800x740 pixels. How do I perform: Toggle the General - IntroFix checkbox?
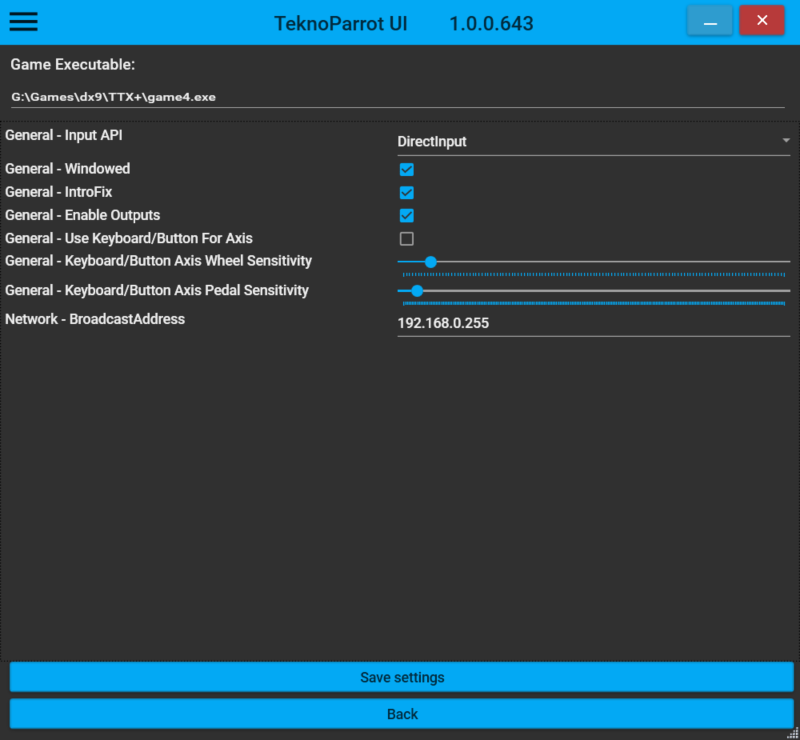407,193
